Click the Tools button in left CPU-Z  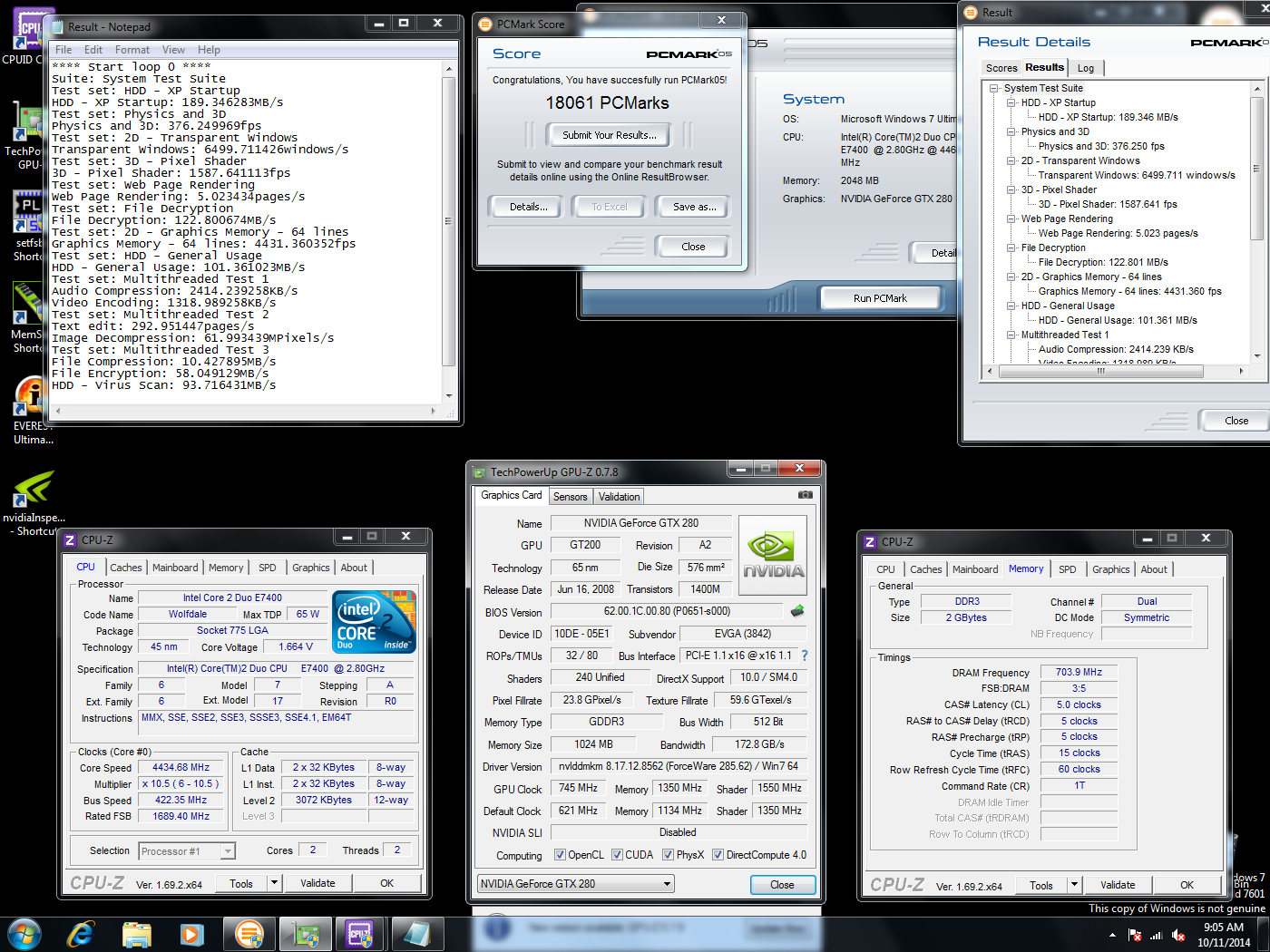241,882
